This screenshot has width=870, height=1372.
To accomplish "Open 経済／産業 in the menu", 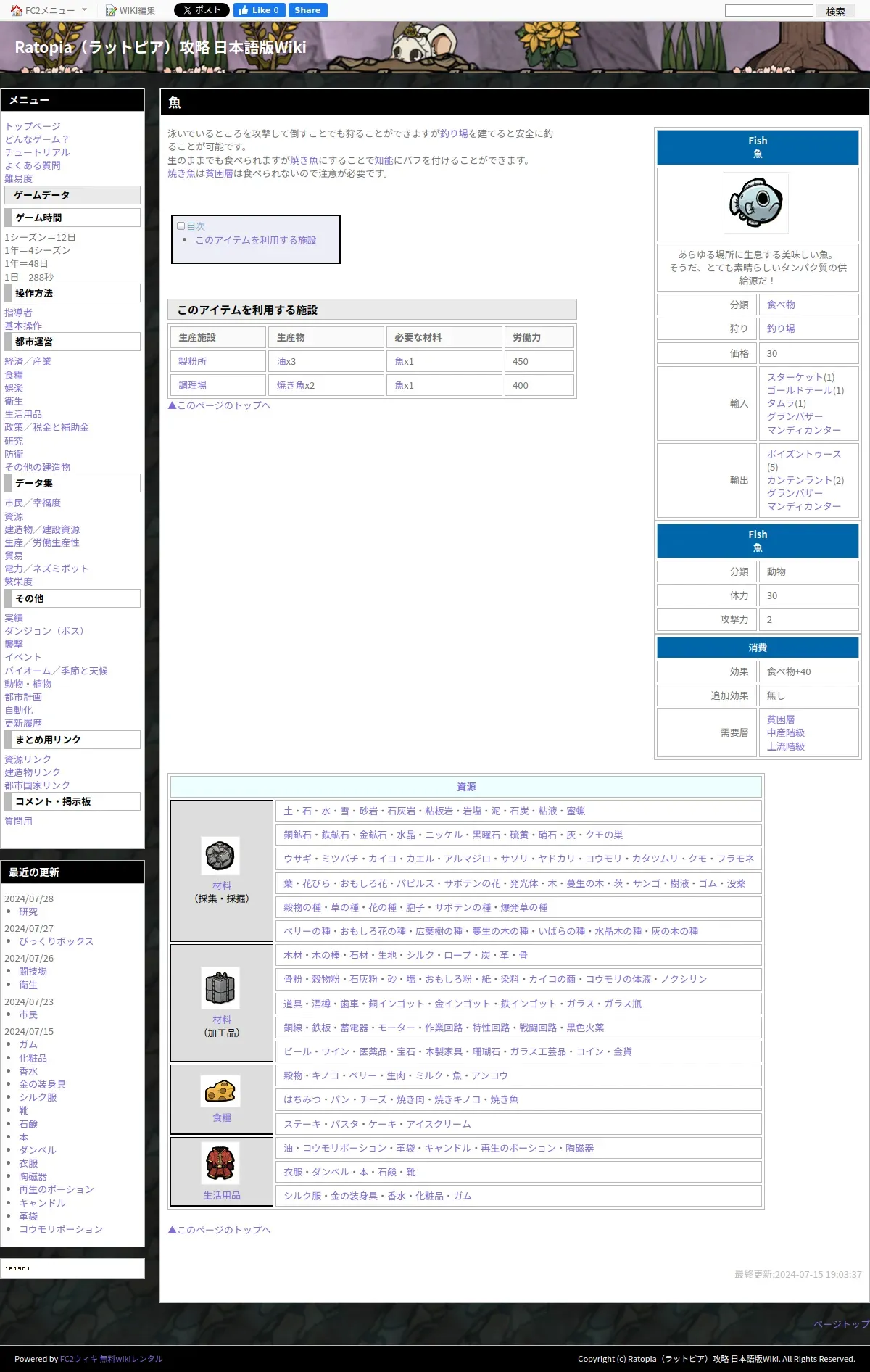I will pos(28,361).
